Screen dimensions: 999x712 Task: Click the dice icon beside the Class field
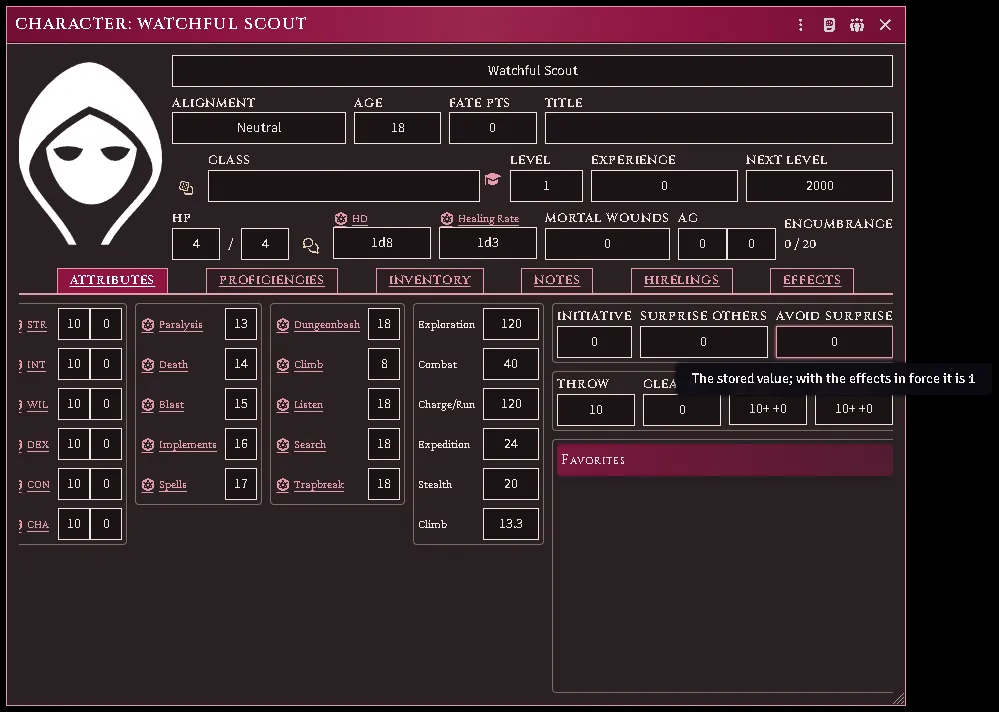[185, 187]
